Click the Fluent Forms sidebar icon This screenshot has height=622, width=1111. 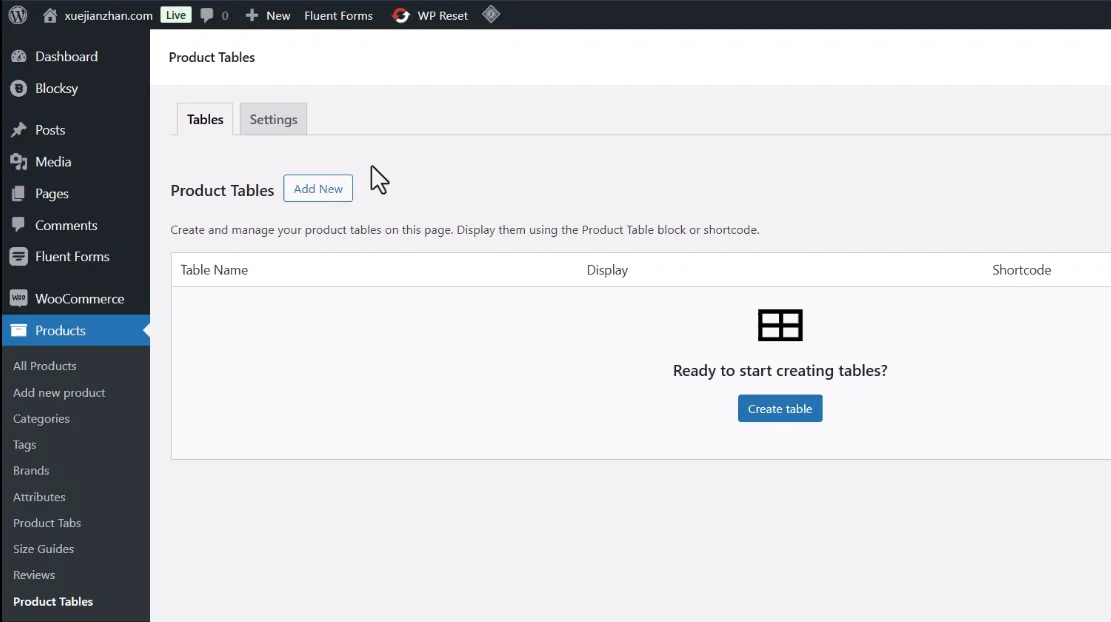[x=18, y=256]
